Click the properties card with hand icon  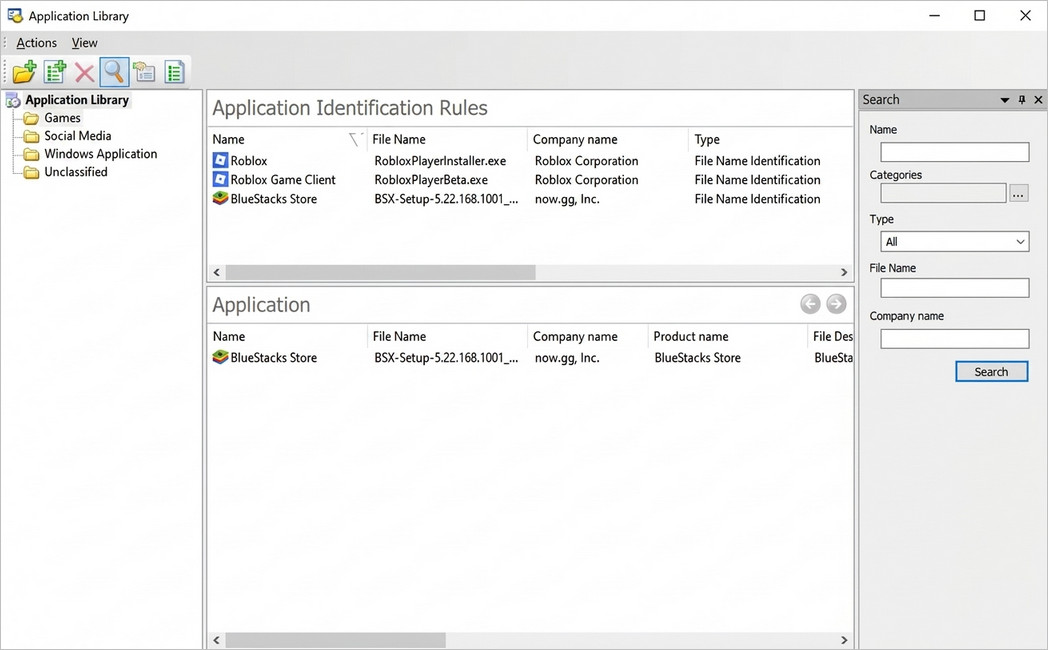(144, 71)
